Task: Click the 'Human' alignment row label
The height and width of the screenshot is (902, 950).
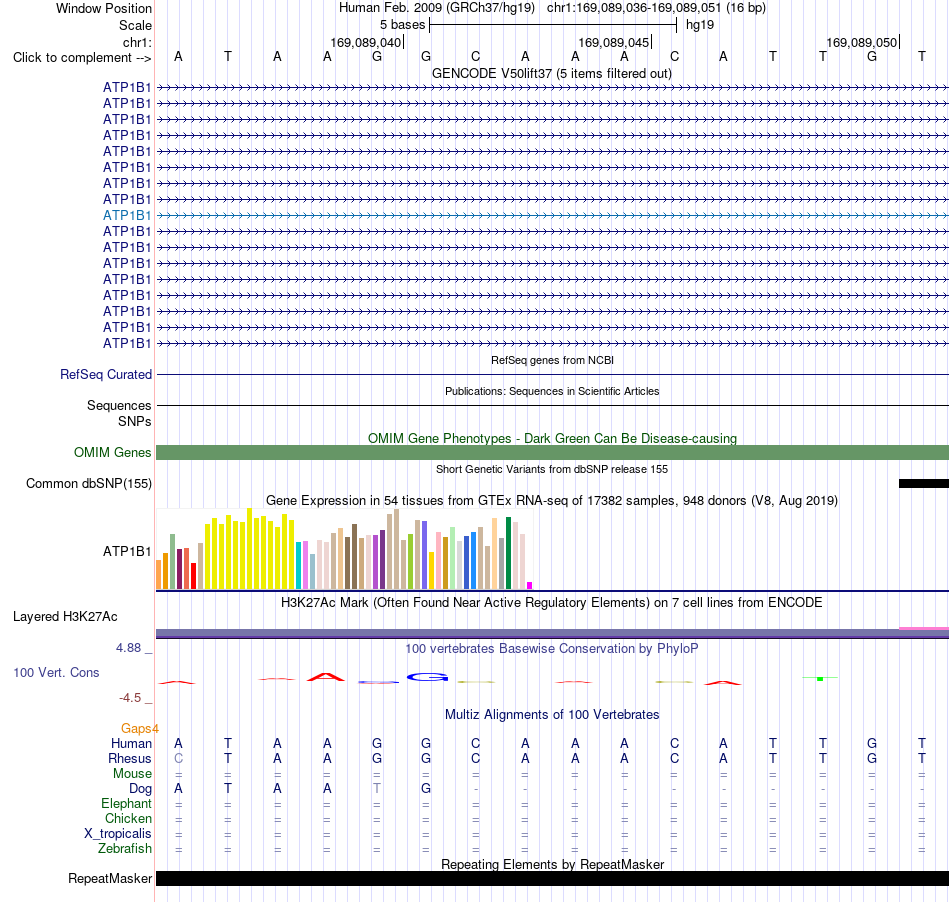Action: [131, 743]
